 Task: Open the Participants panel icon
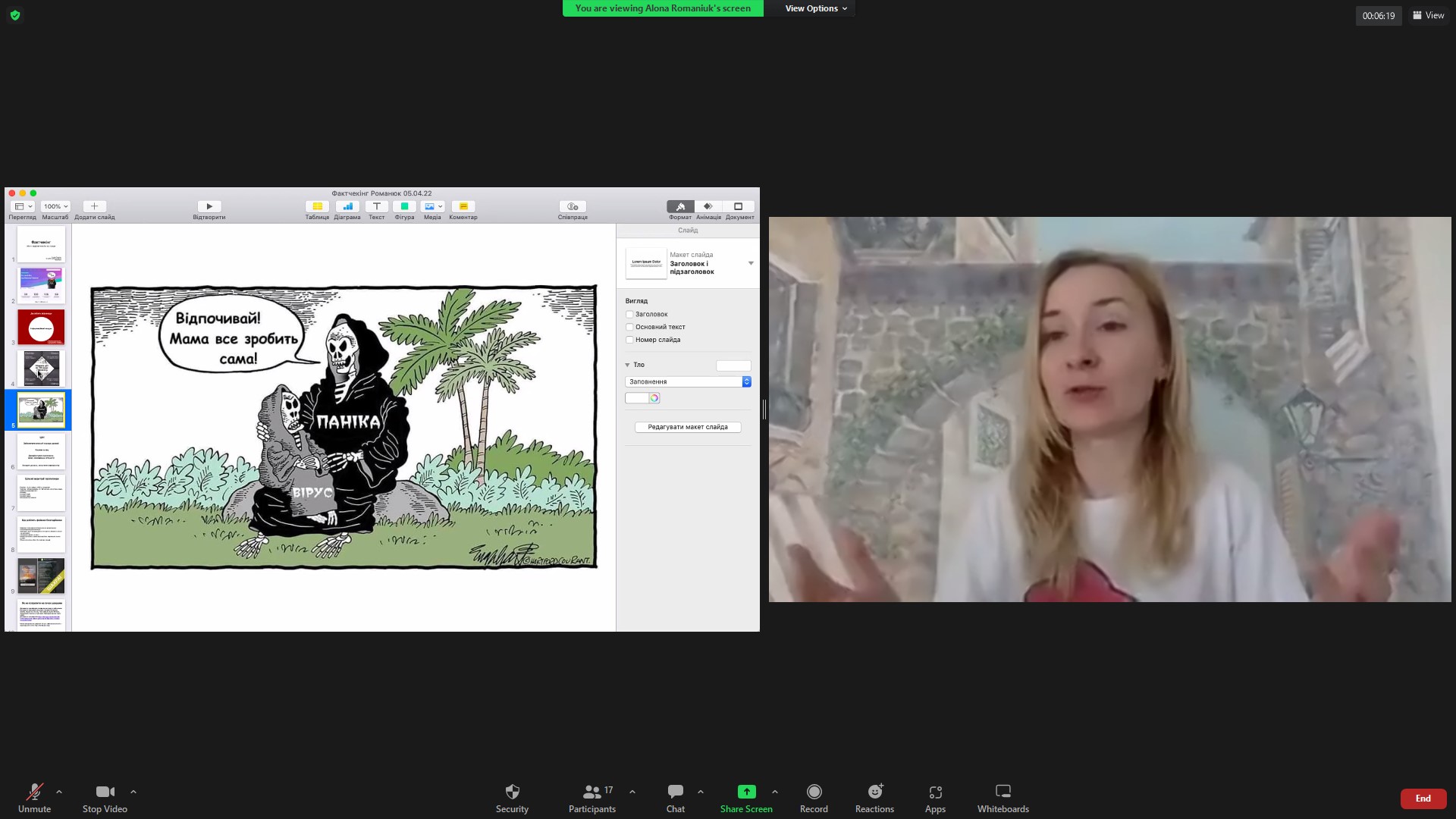(x=591, y=792)
